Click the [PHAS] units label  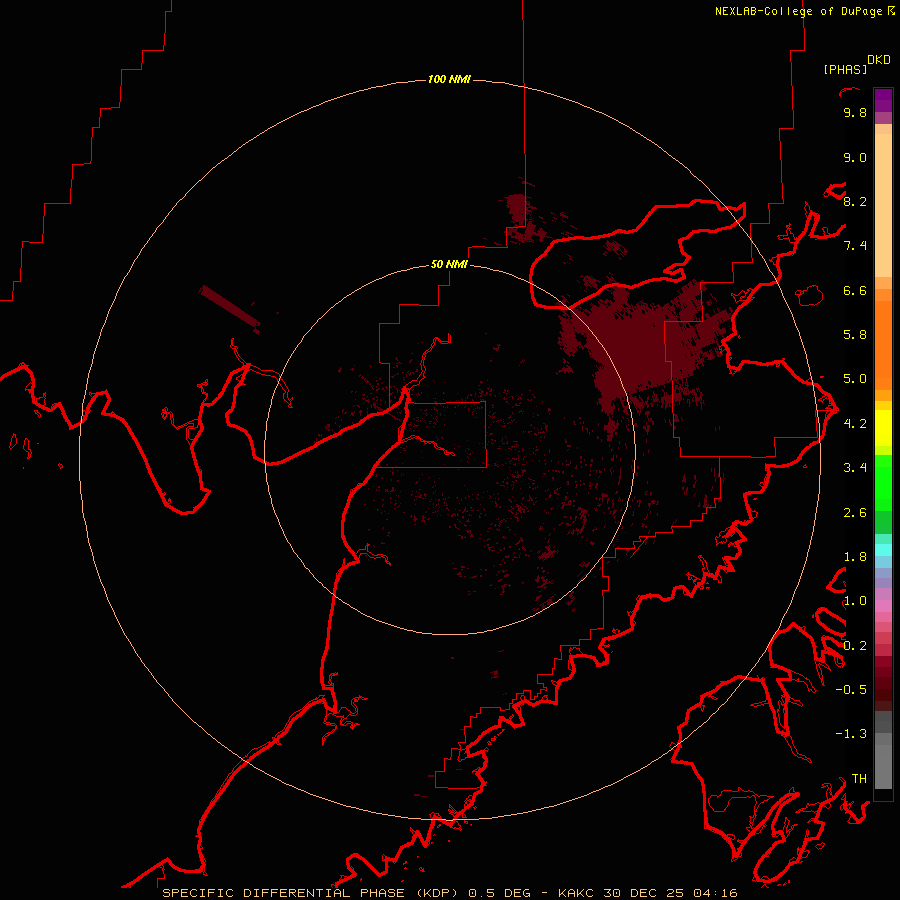845,69
